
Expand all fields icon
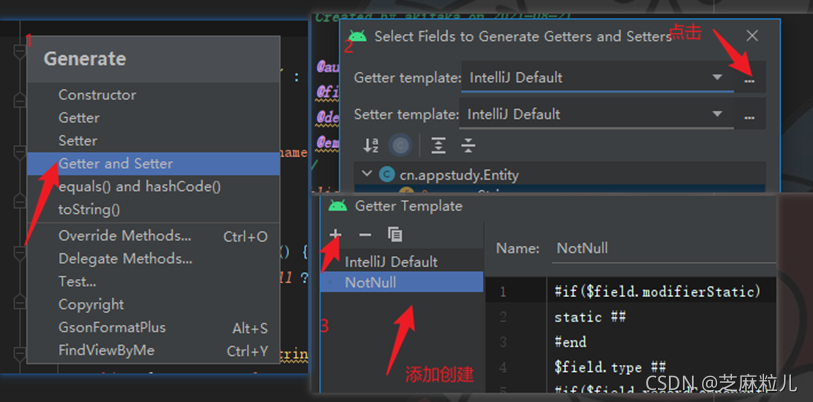[x=439, y=146]
